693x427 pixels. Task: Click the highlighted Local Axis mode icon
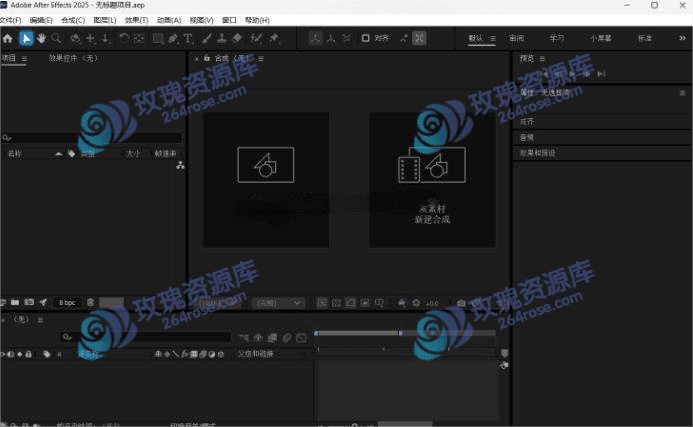click(316, 38)
